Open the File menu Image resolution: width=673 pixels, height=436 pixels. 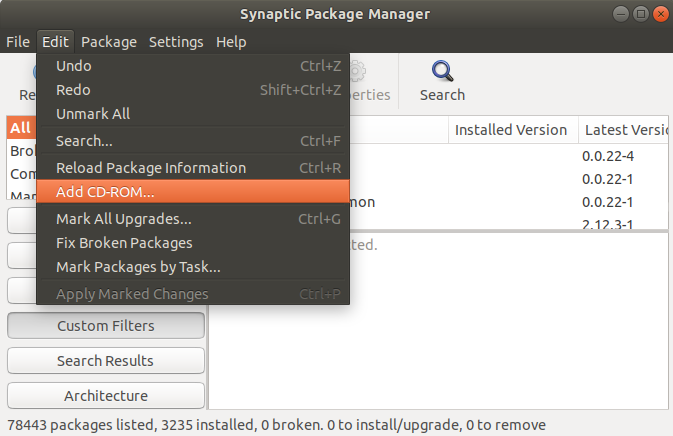(18, 42)
